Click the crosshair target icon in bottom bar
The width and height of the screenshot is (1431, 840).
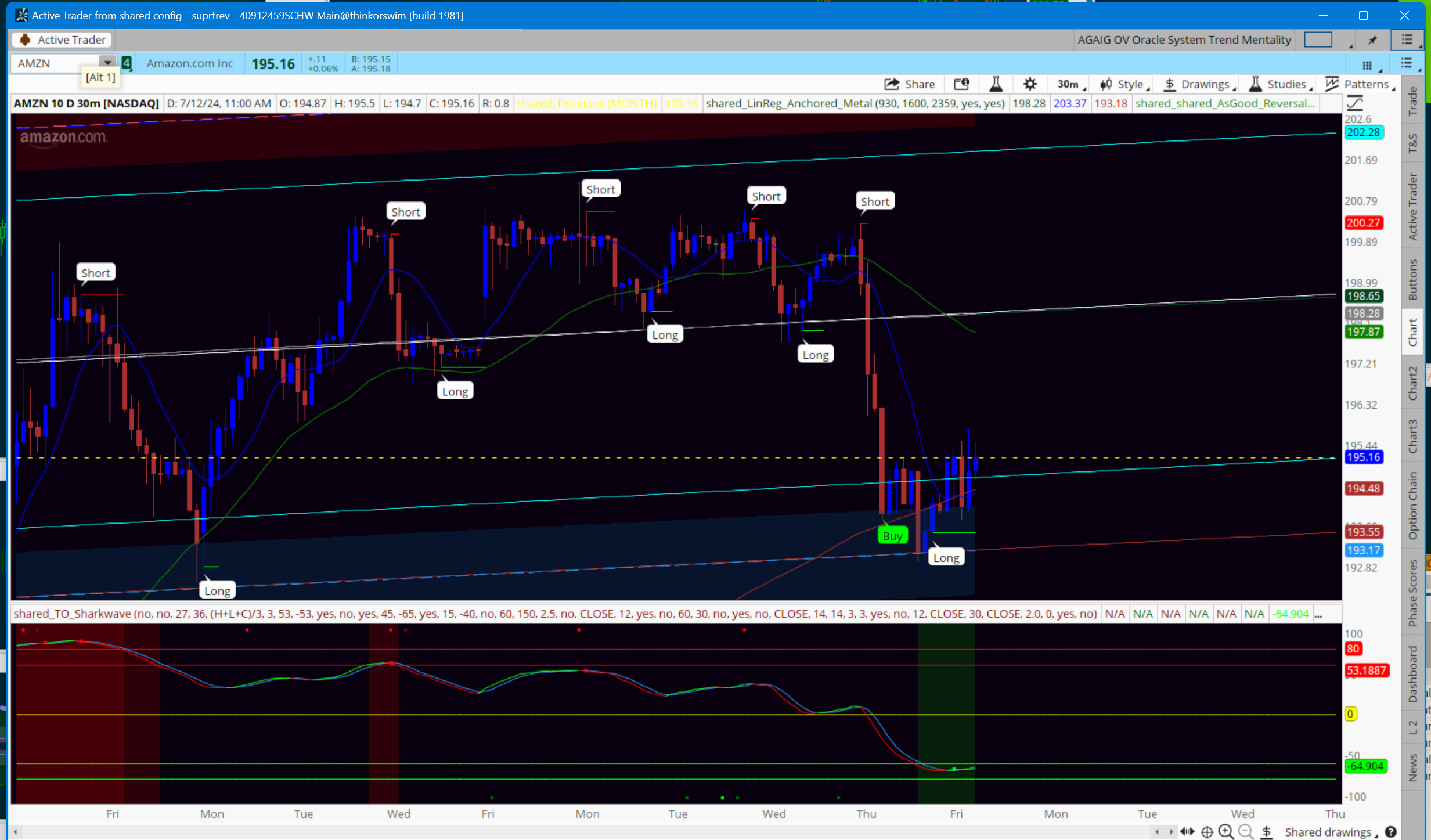point(1207,832)
